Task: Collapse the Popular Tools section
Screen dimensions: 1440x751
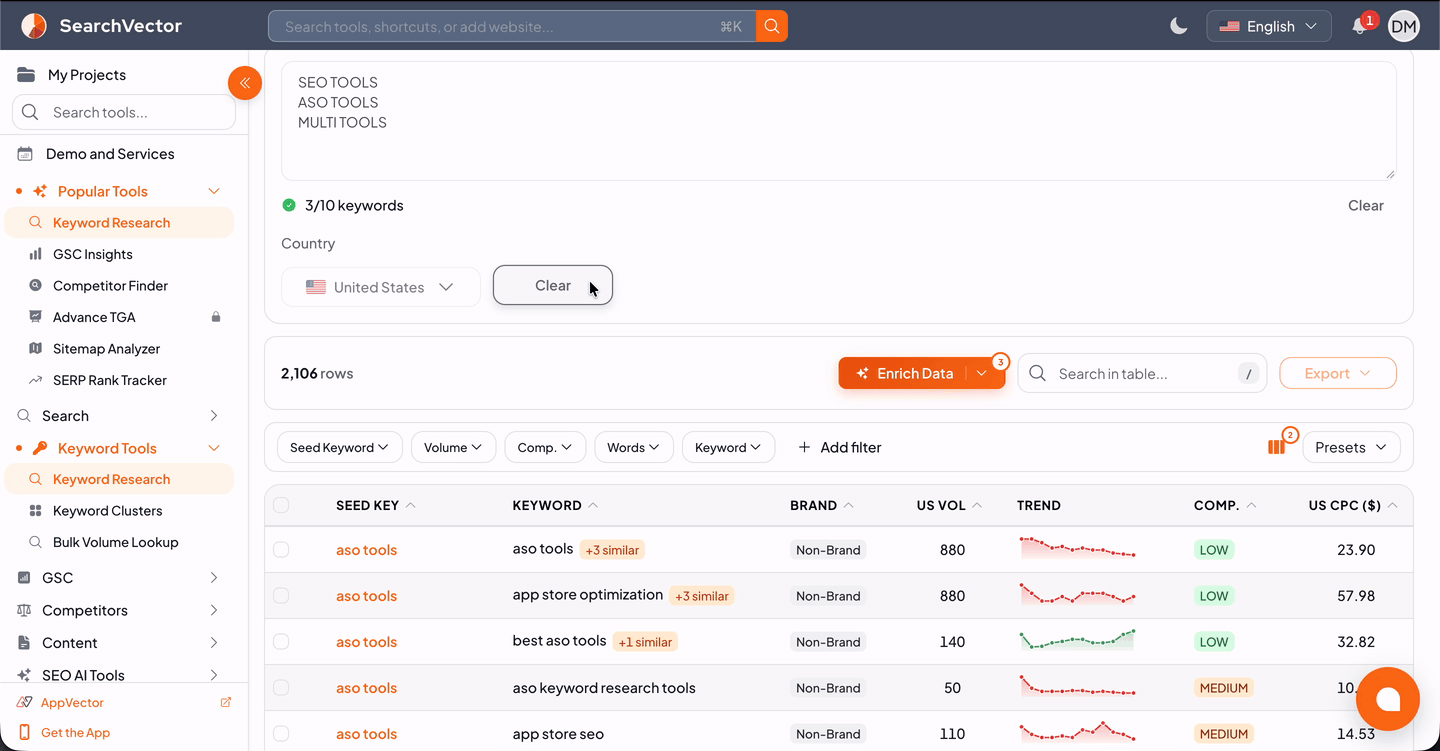Action: point(214,191)
